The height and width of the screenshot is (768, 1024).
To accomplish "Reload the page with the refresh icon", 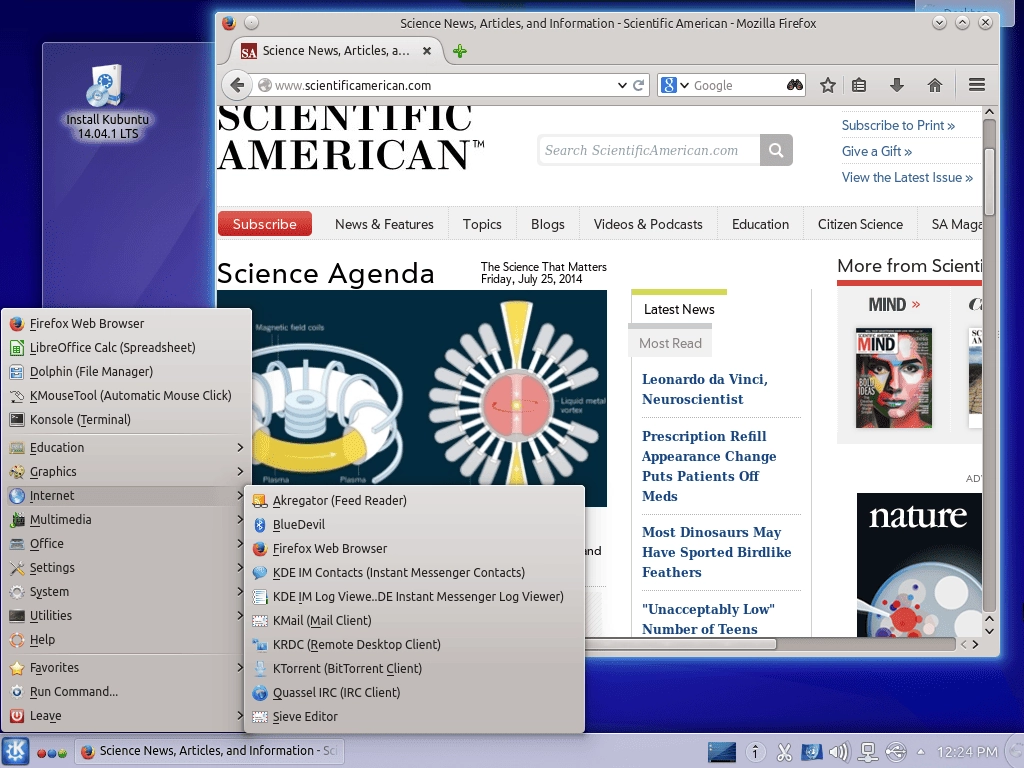I will [x=639, y=85].
